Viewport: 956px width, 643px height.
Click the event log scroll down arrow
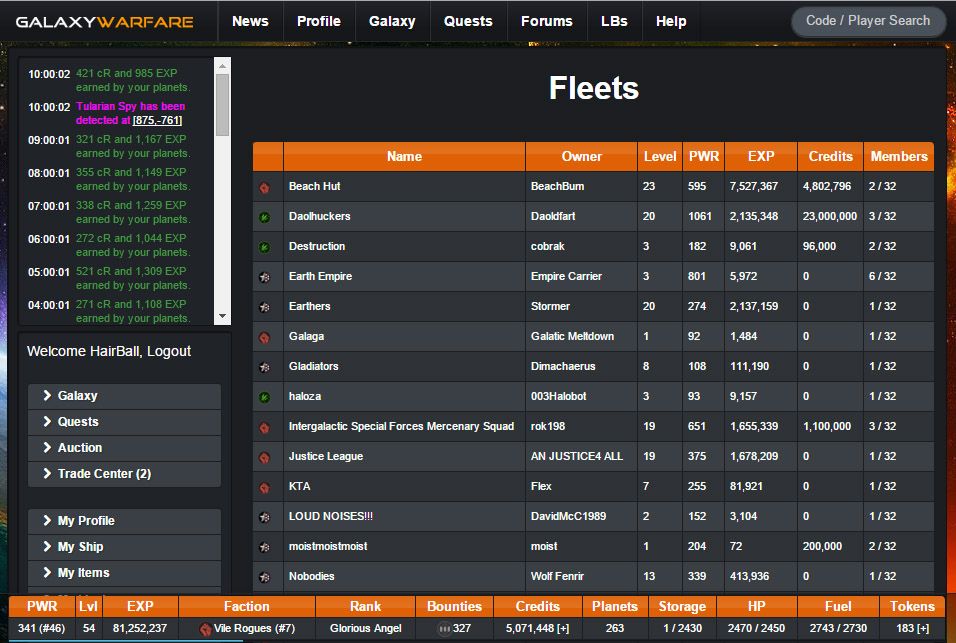(x=222, y=316)
